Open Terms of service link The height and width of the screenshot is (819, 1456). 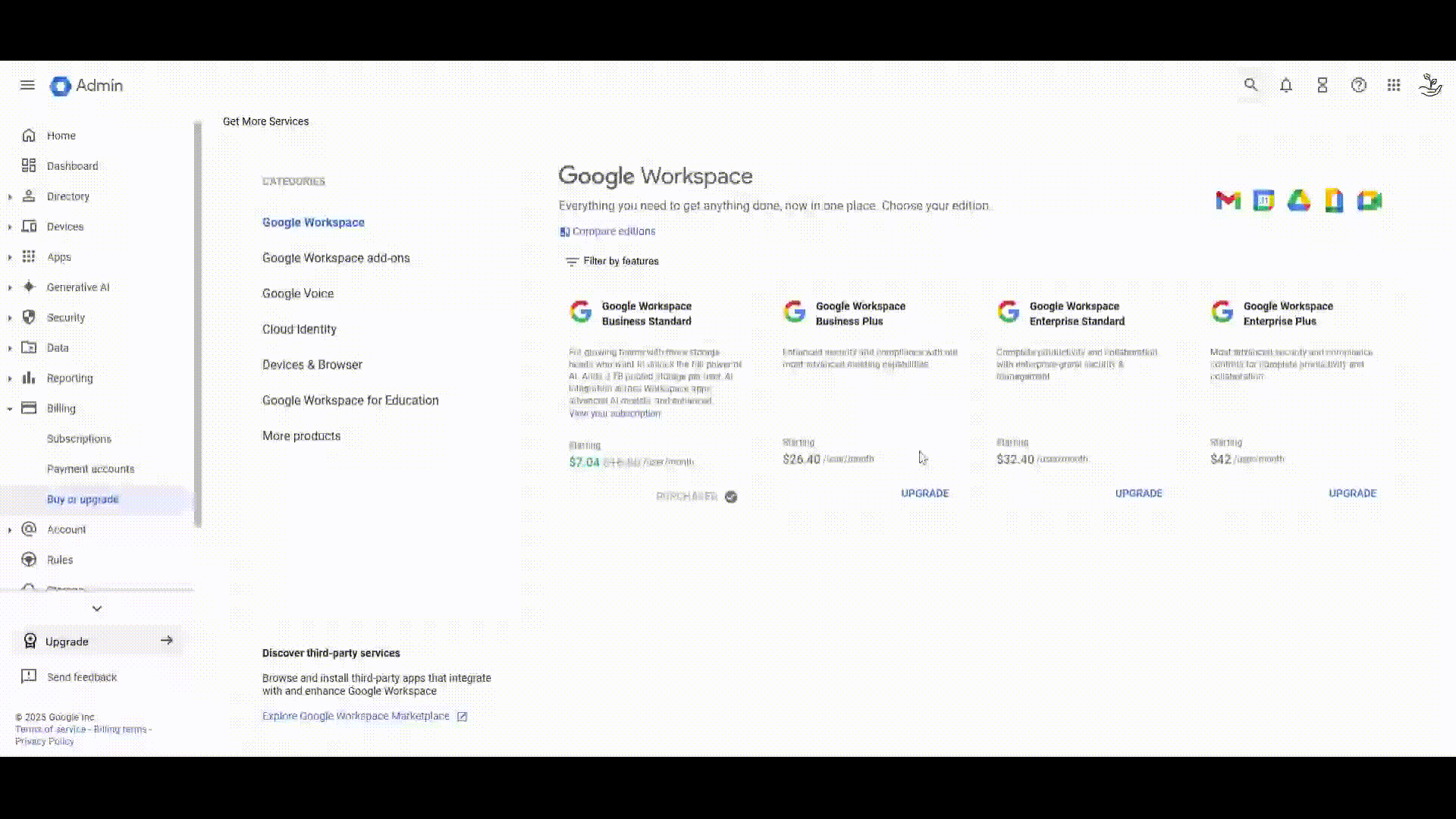click(x=50, y=730)
